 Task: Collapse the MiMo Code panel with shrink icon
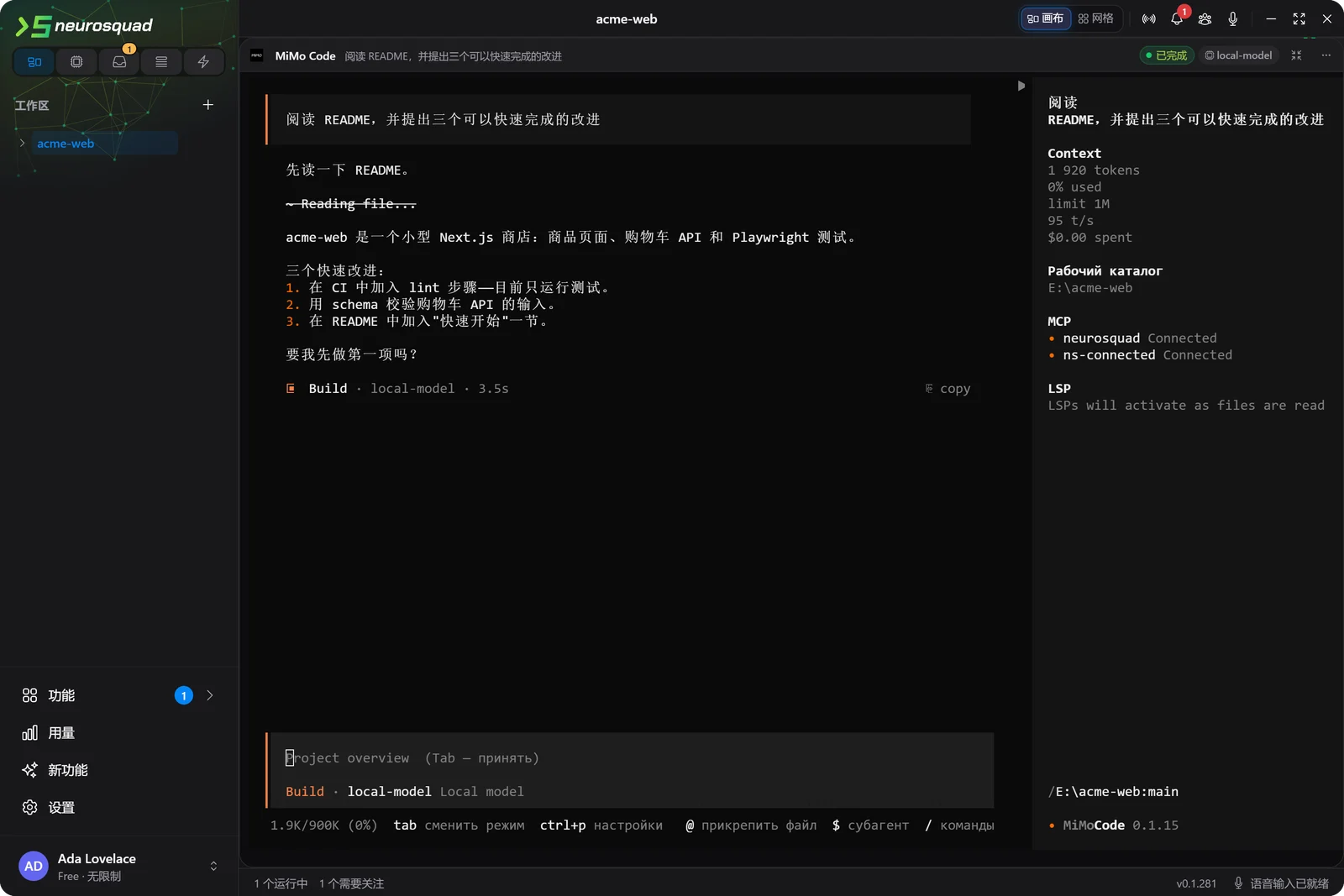point(1296,55)
